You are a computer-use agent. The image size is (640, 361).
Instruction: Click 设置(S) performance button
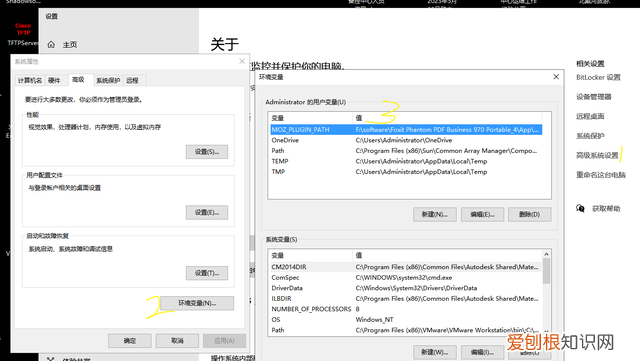coord(207,152)
